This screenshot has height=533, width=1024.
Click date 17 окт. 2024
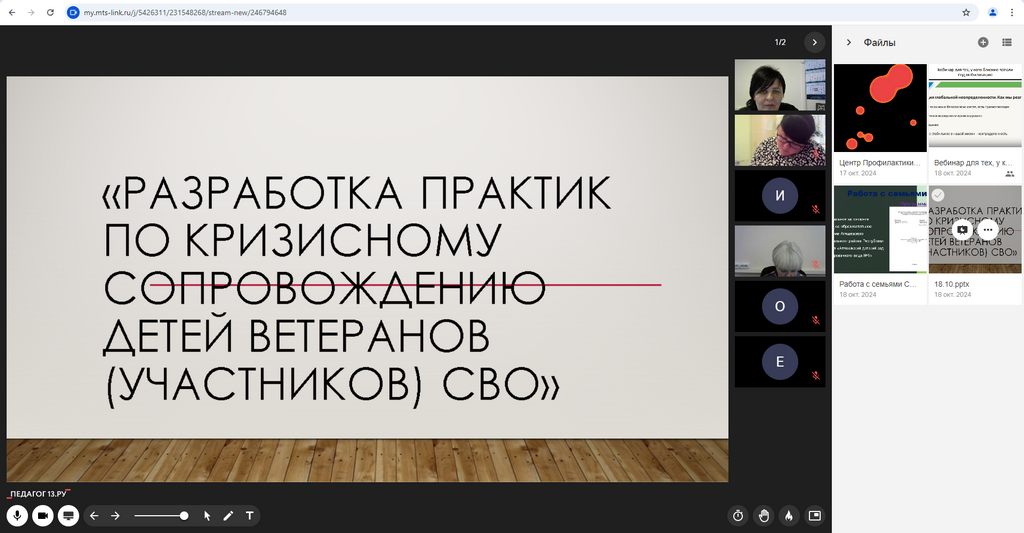pyautogui.click(x=858, y=173)
